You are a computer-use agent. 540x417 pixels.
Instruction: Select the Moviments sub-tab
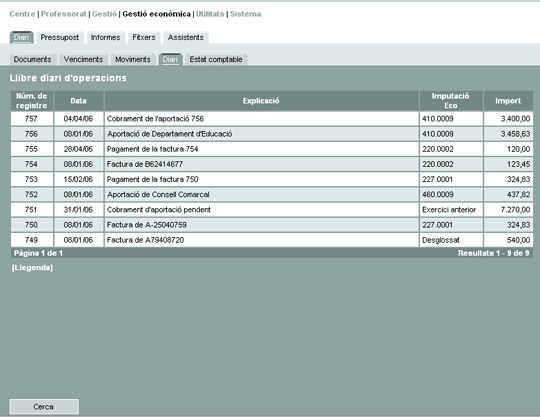click(133, 59)
